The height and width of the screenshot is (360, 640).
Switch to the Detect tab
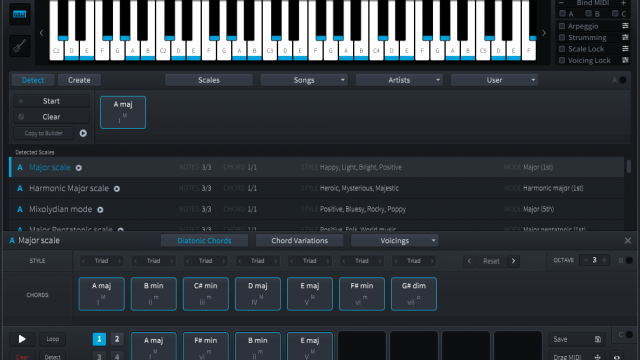coord(33,80)
